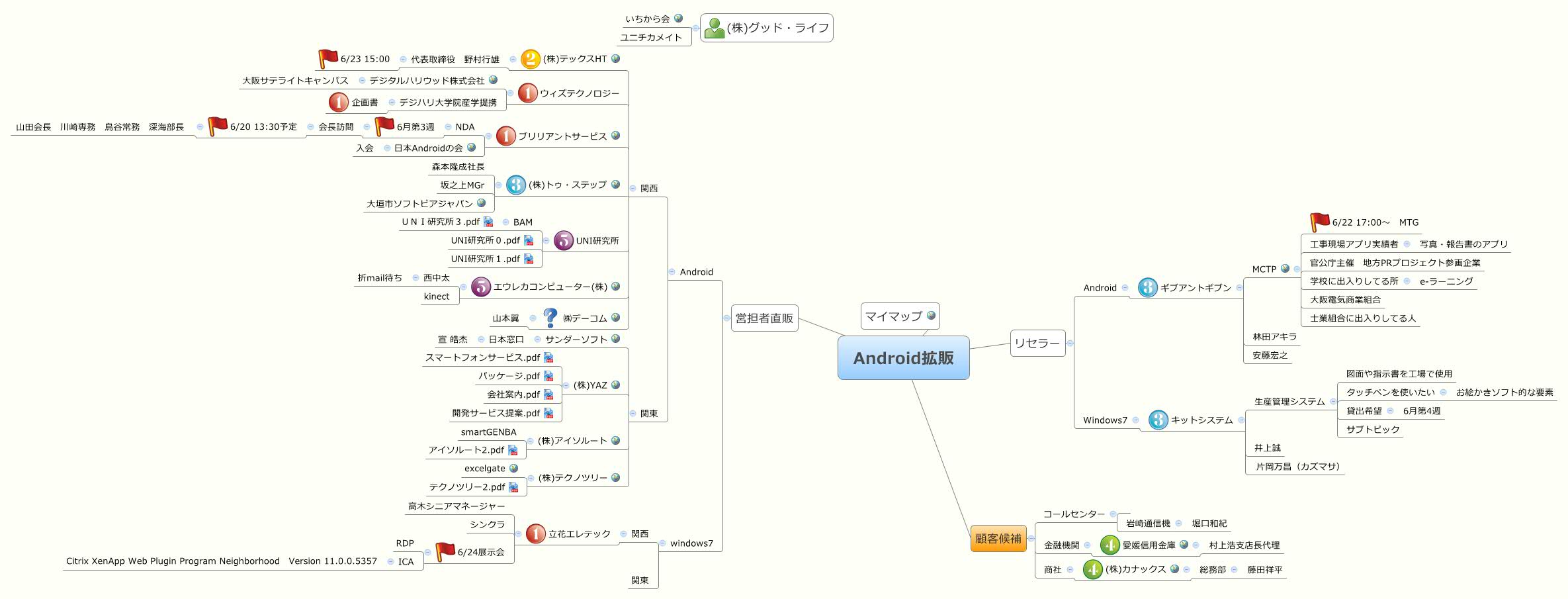Collapse the windows7 branch
Viewport: 1568px width, 599px height.
(x=662, y=543)
